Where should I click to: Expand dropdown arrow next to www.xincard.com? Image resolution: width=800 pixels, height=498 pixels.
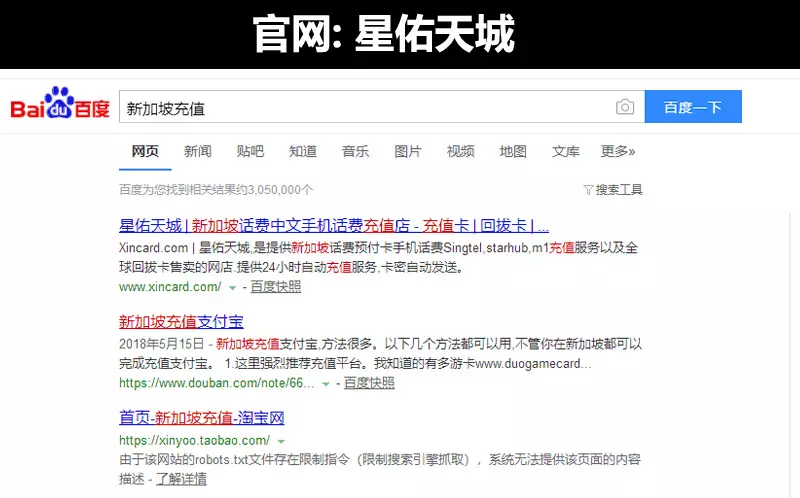[232, 288]
